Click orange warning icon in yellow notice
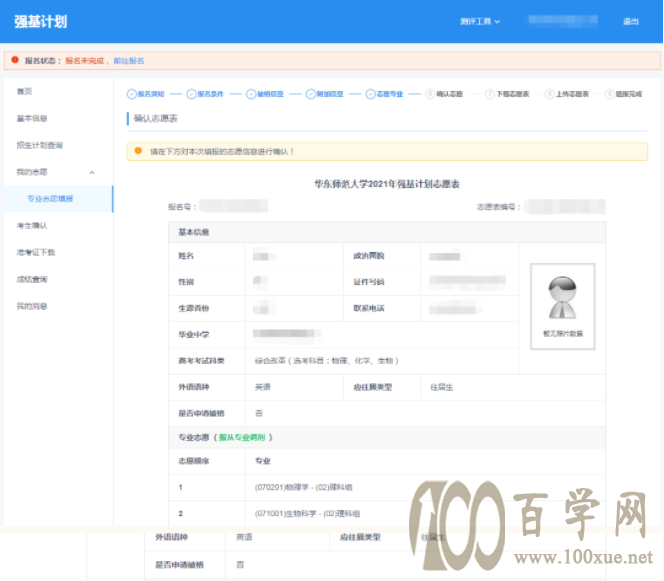 (x=138, y=151)
